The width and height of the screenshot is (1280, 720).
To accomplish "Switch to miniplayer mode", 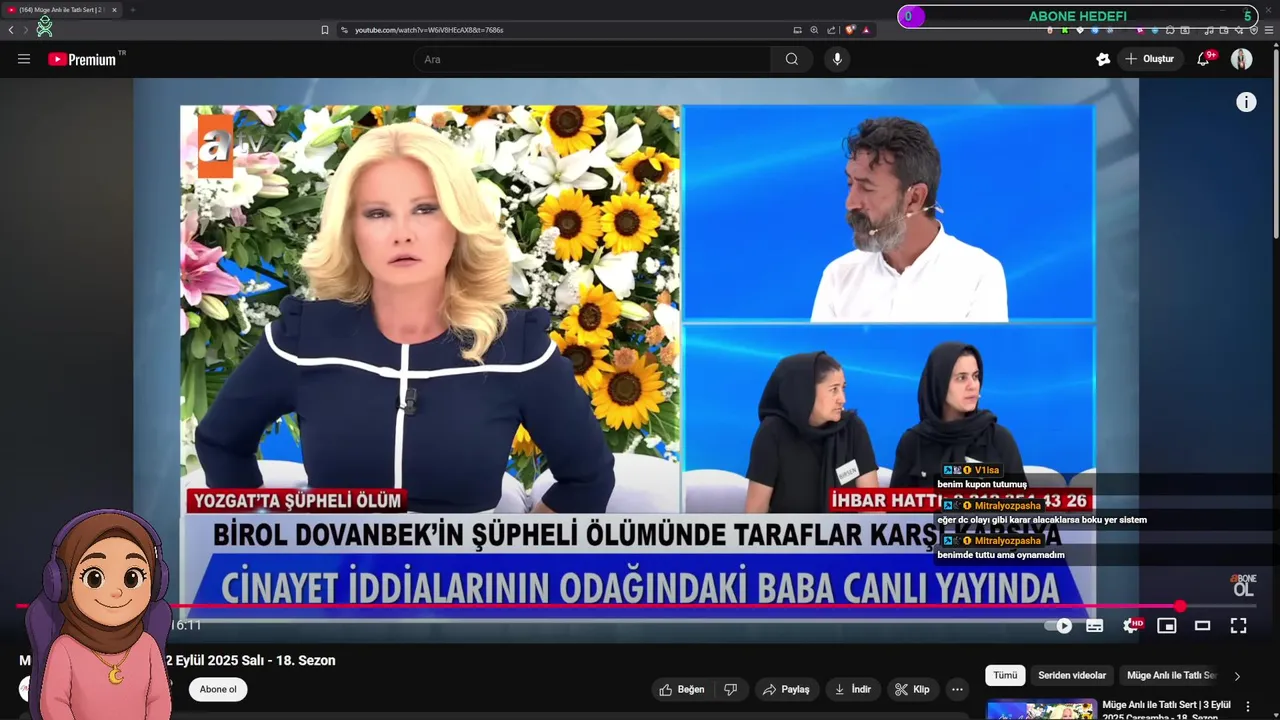I will (1167, 626).
